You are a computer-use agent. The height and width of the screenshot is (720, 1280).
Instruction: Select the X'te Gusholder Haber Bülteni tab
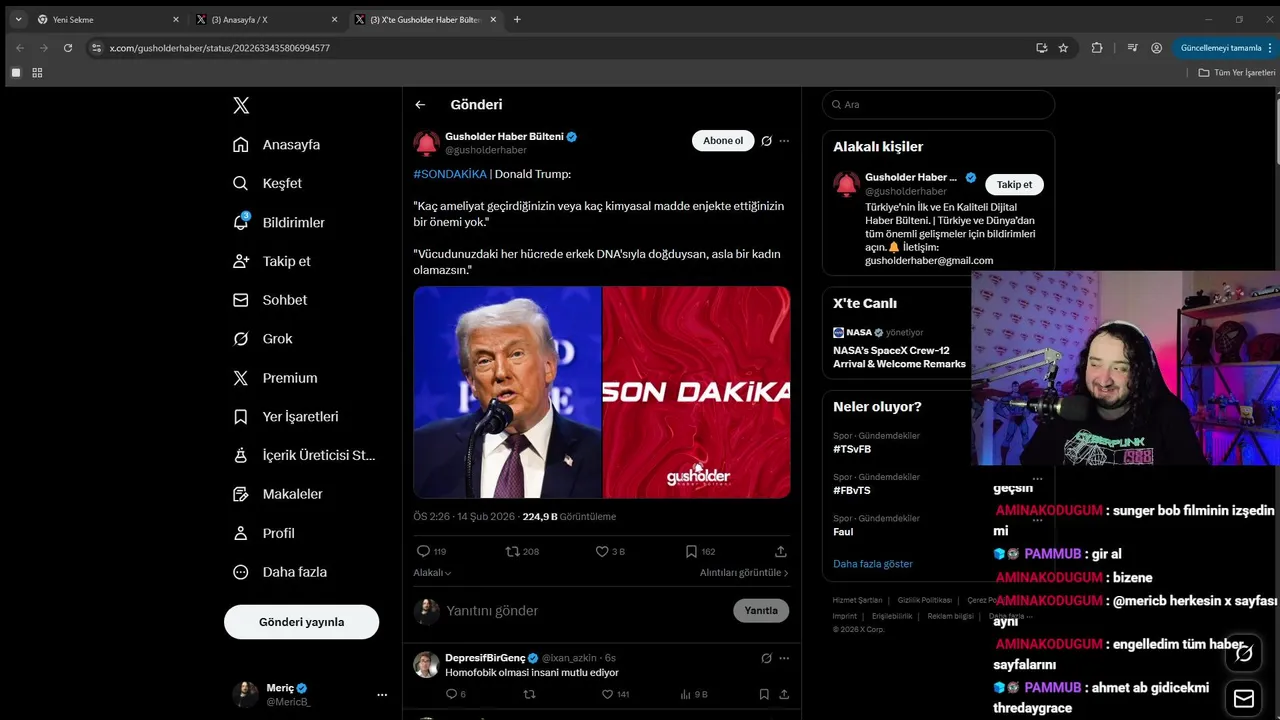(x=425, y=19)
